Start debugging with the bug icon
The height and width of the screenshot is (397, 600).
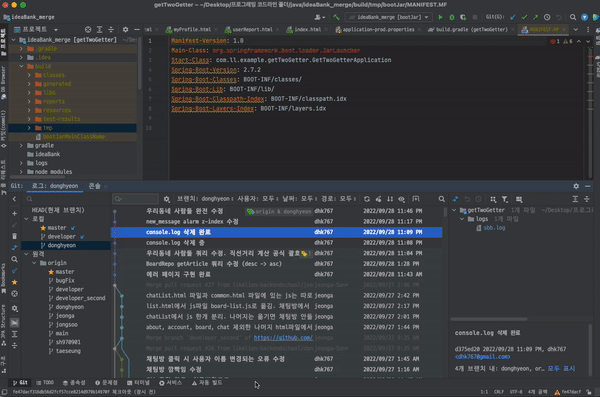pyautogui.click(x=452, y=17)
